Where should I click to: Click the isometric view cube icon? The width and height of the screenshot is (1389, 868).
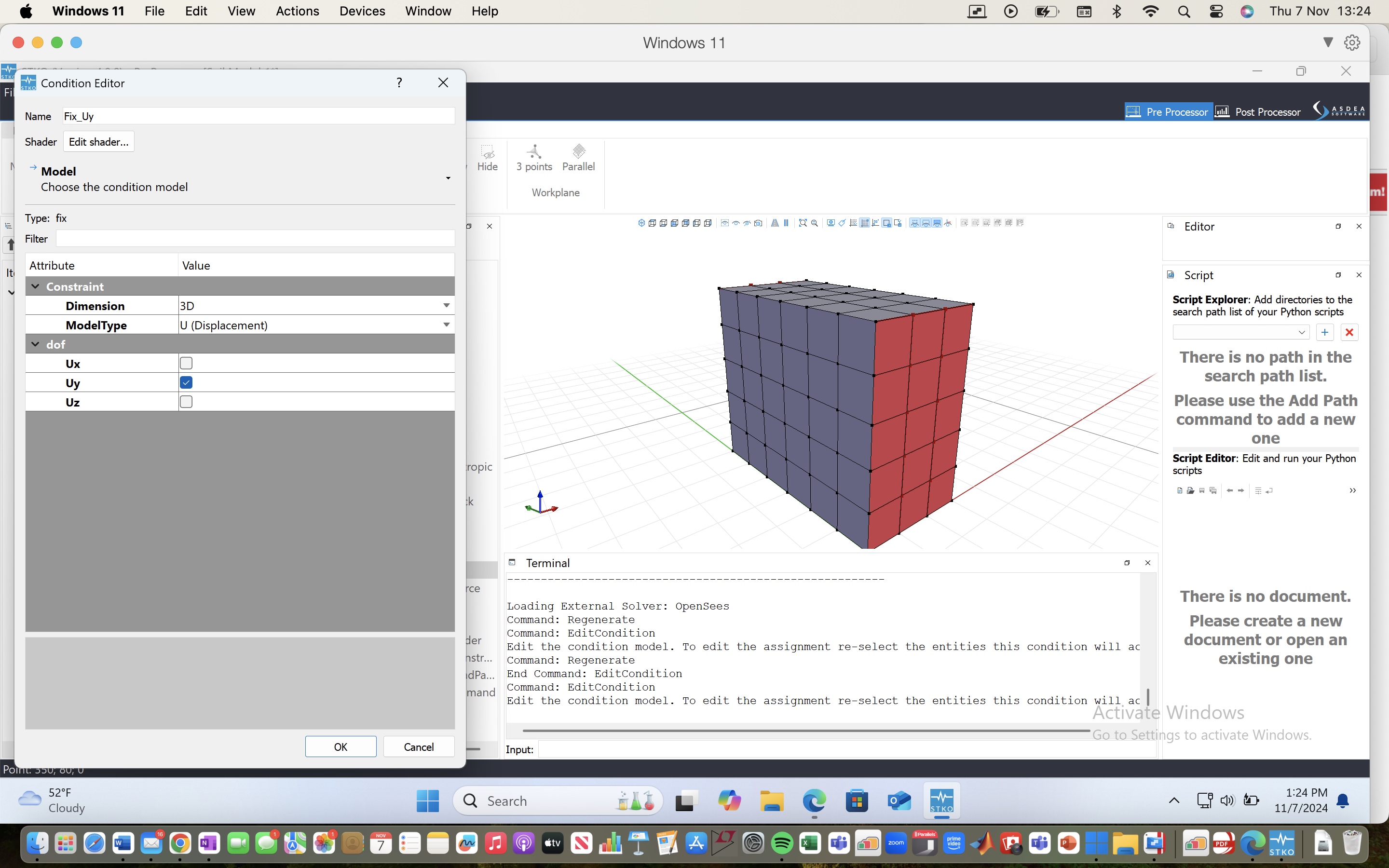(641, 223)
